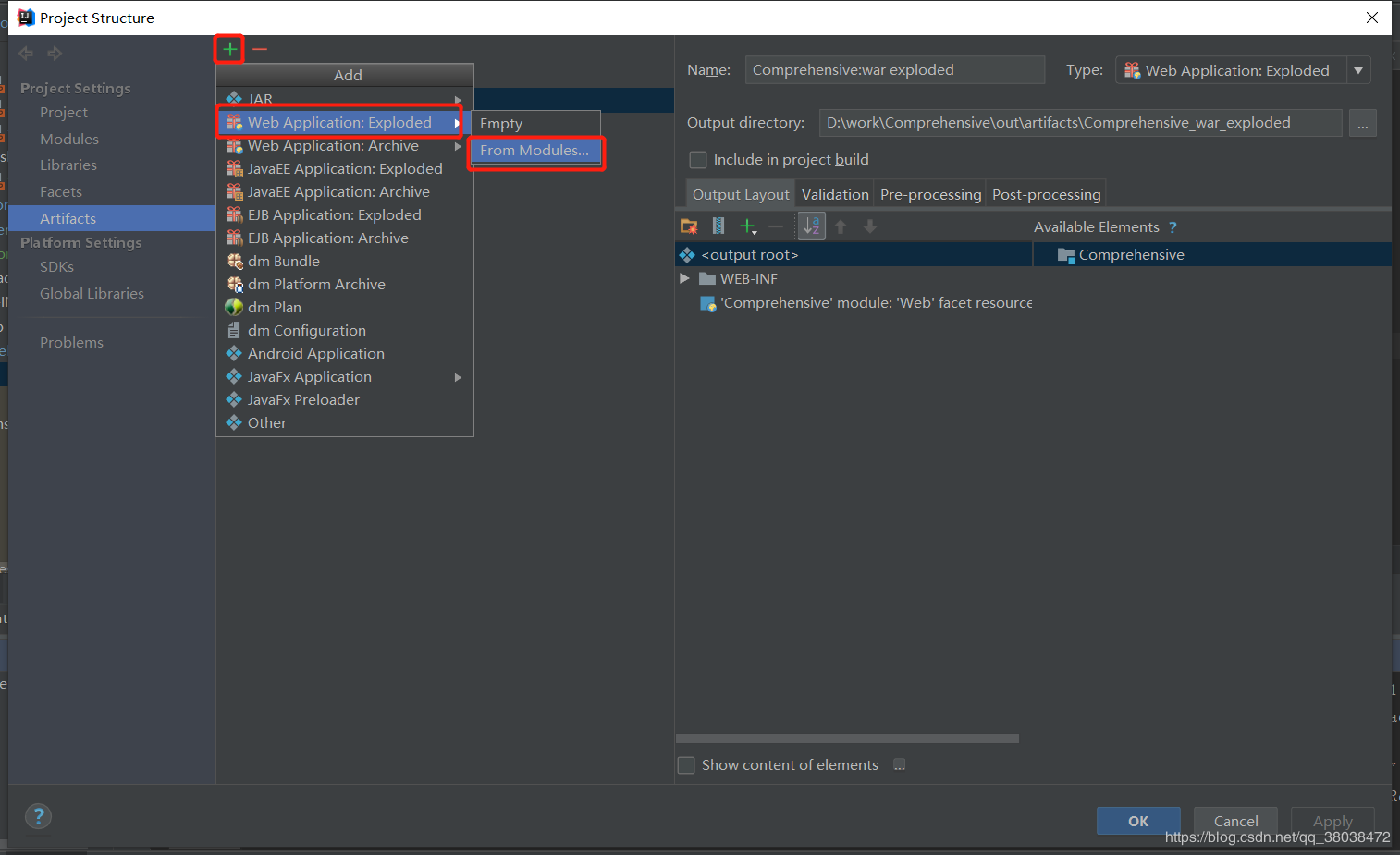Click the dm Bundle icon
The image size is (1400, 855).
235,261
